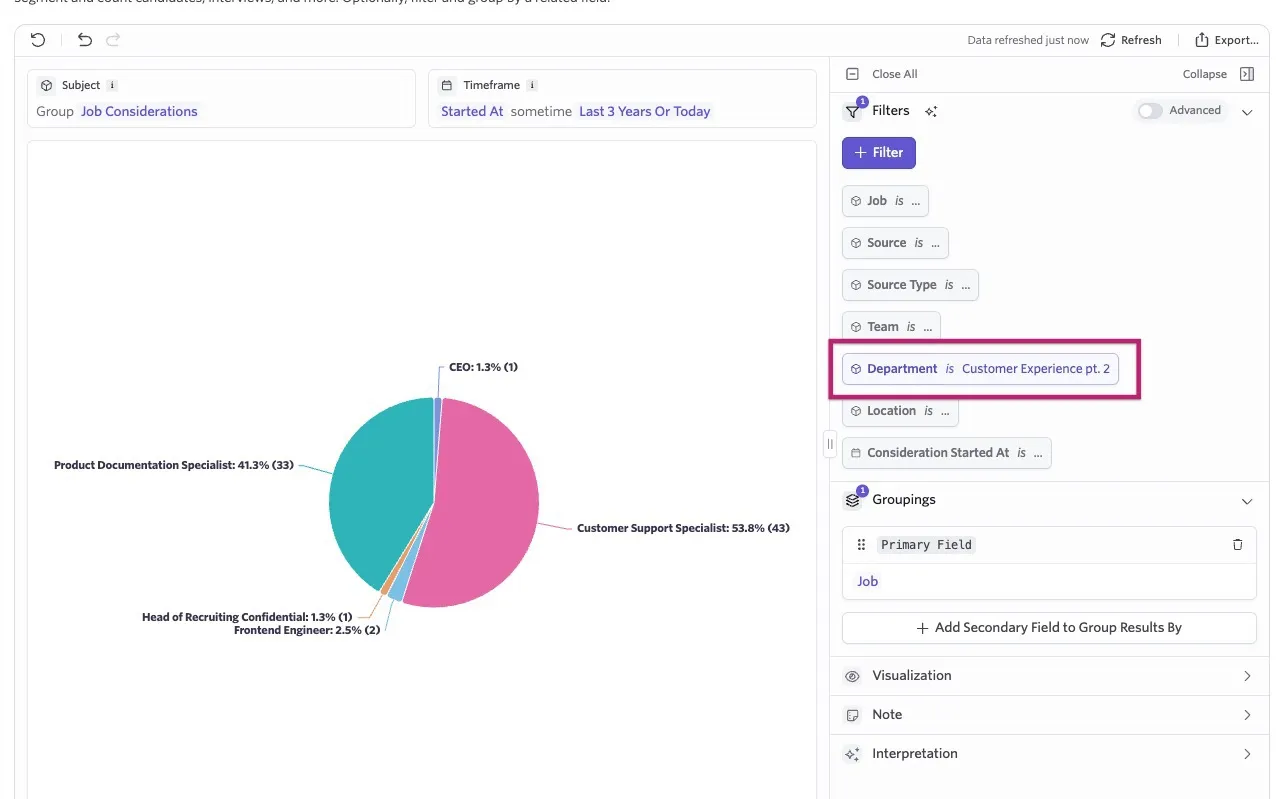Image resolution: width=1276 pixels, height=799 pixels.
Task: Click the Filters funnel icon
Action: [853, 111]
